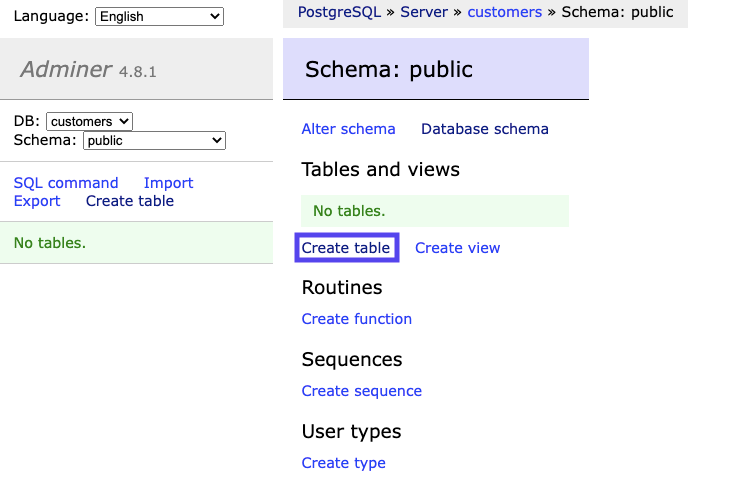View the Database schema link
Viewport: 730px width, 487px height.
tap(485, 129)
